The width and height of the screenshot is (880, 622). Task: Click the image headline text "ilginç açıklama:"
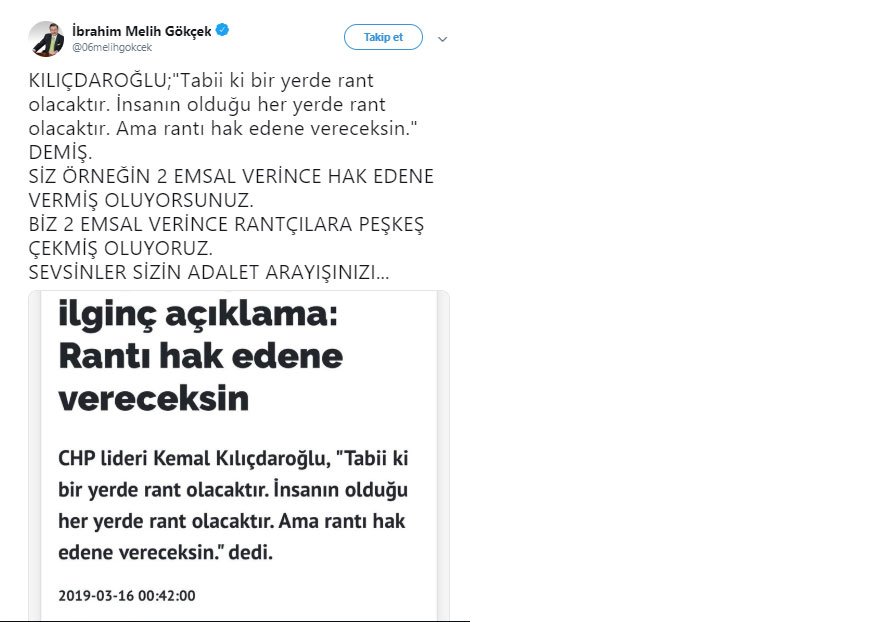(199, 317)
